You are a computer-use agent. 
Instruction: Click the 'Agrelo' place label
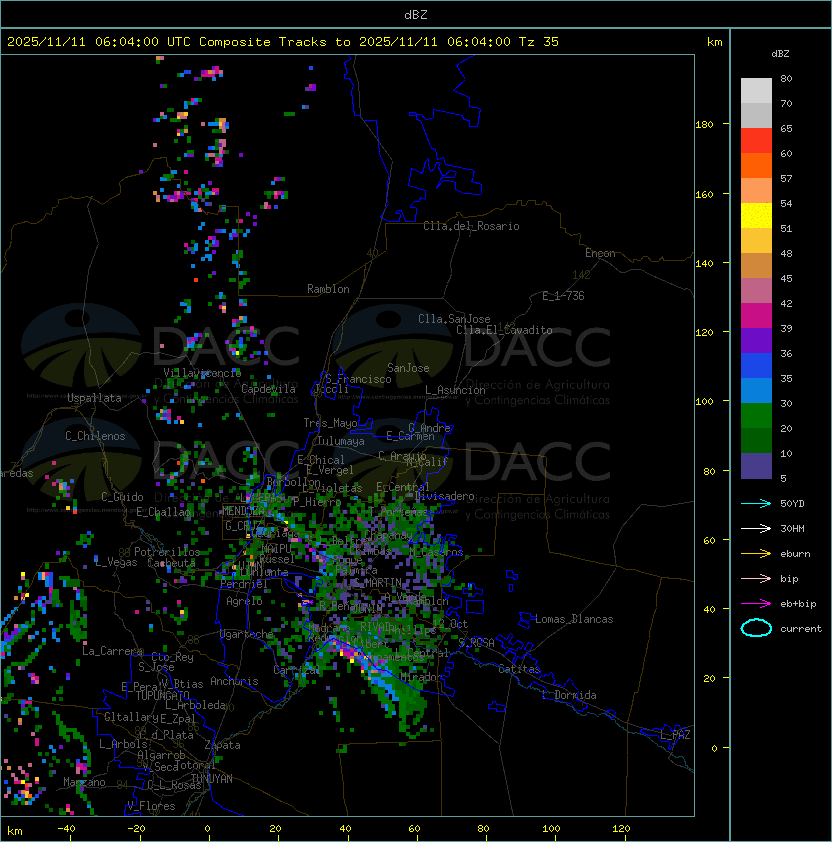coord(244,601)
